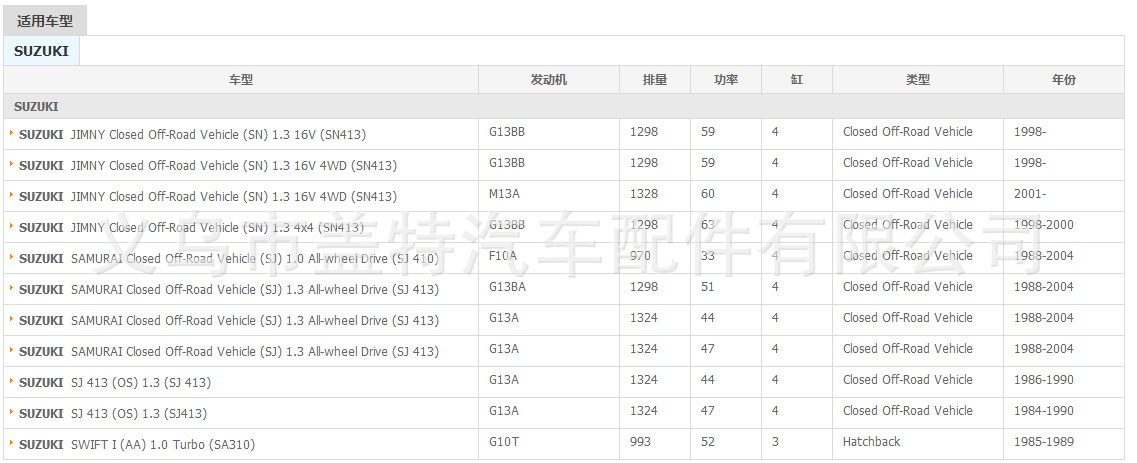Image resolution: width=1137 pixels, height=463 pixels.
Task: Click power value 63 in JIMNY 4x4 row
Action: (708, 225)
